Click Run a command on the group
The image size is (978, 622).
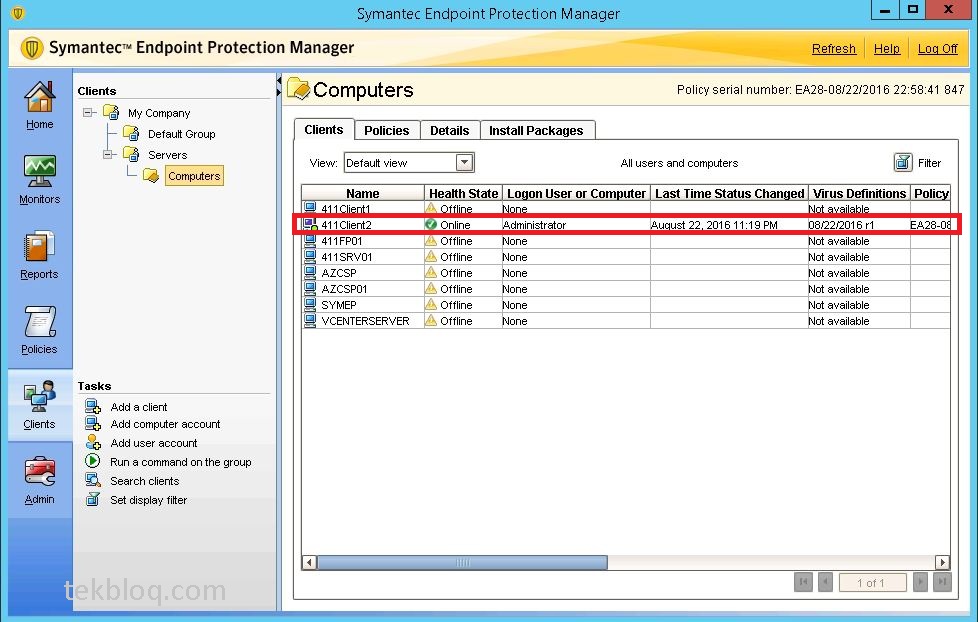pyautogui.click(x=181, y=462)
